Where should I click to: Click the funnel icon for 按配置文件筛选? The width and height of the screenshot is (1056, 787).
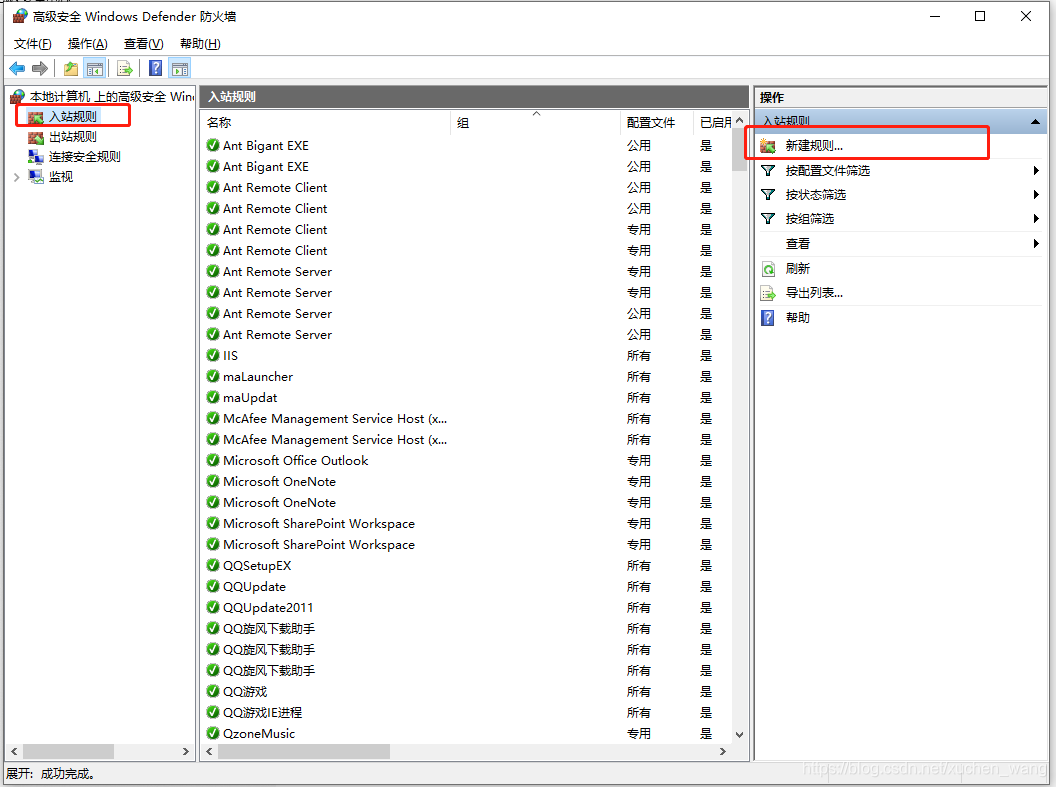point(768,170)
